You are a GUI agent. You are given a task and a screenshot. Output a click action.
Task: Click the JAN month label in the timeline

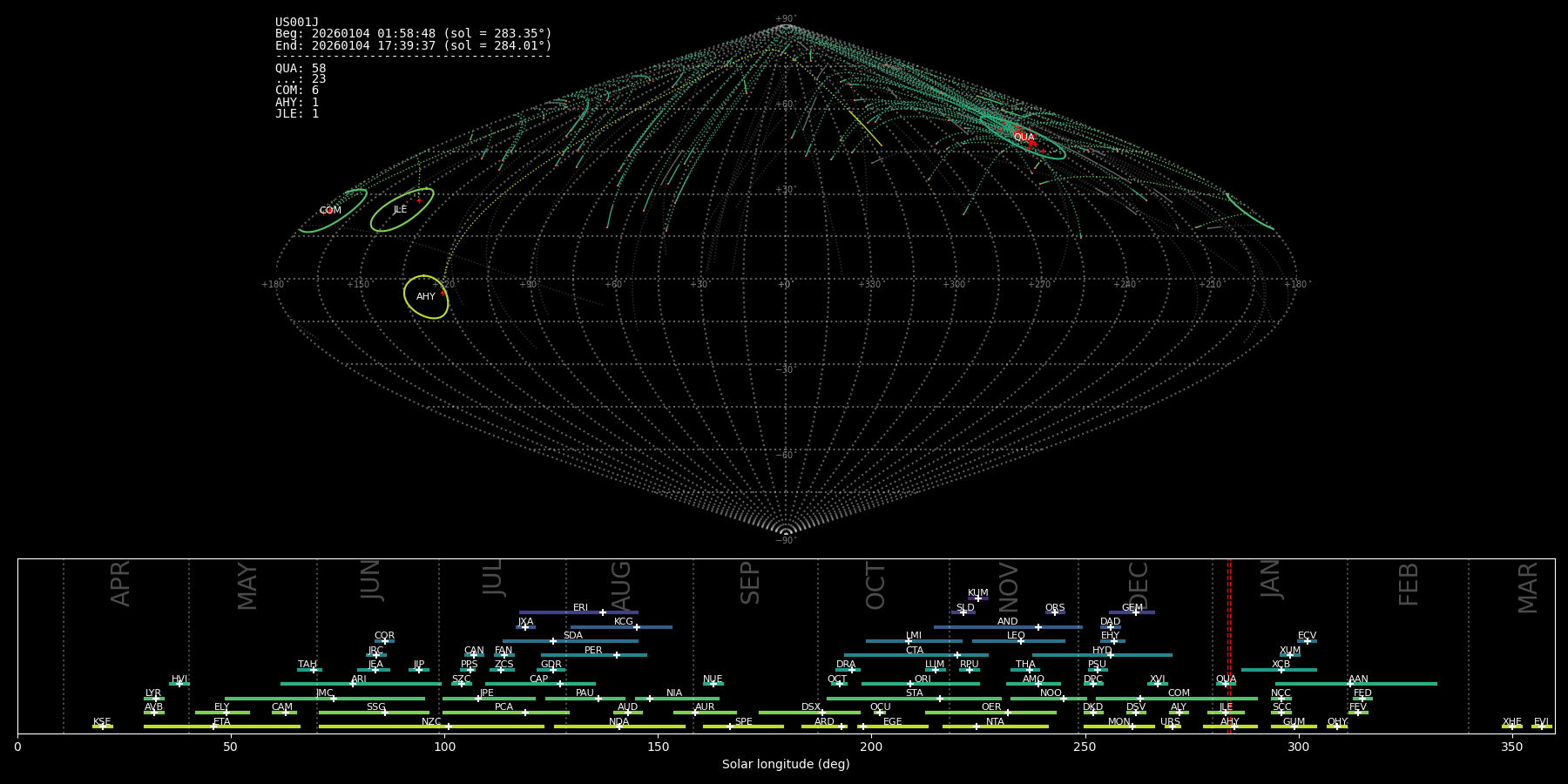[1271, 579]
